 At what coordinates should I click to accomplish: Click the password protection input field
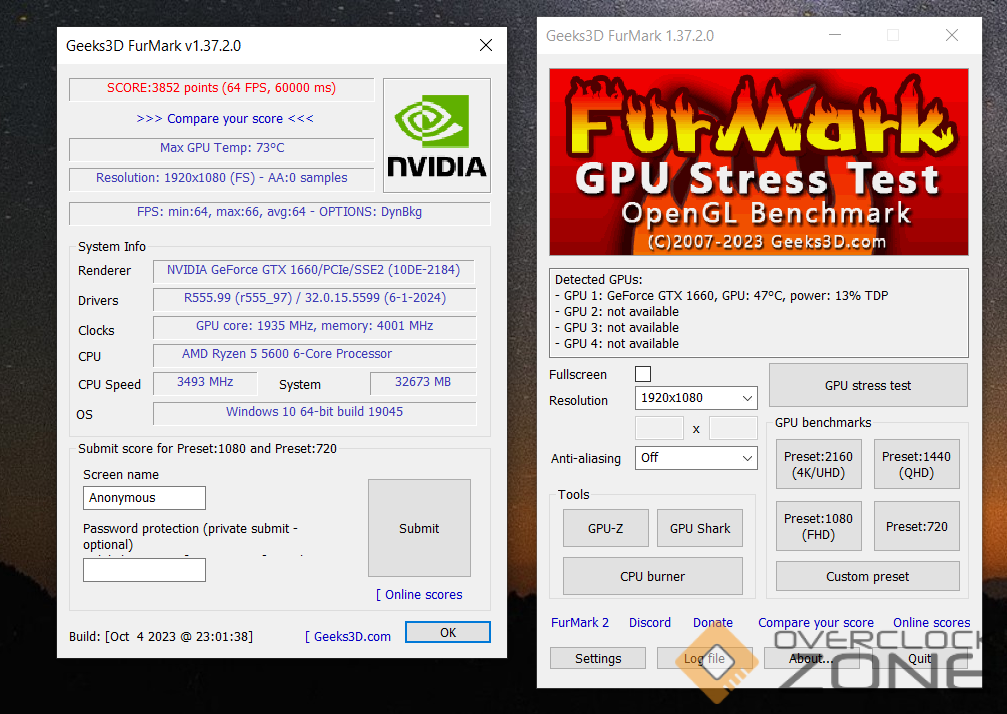(x=144, y=570)
